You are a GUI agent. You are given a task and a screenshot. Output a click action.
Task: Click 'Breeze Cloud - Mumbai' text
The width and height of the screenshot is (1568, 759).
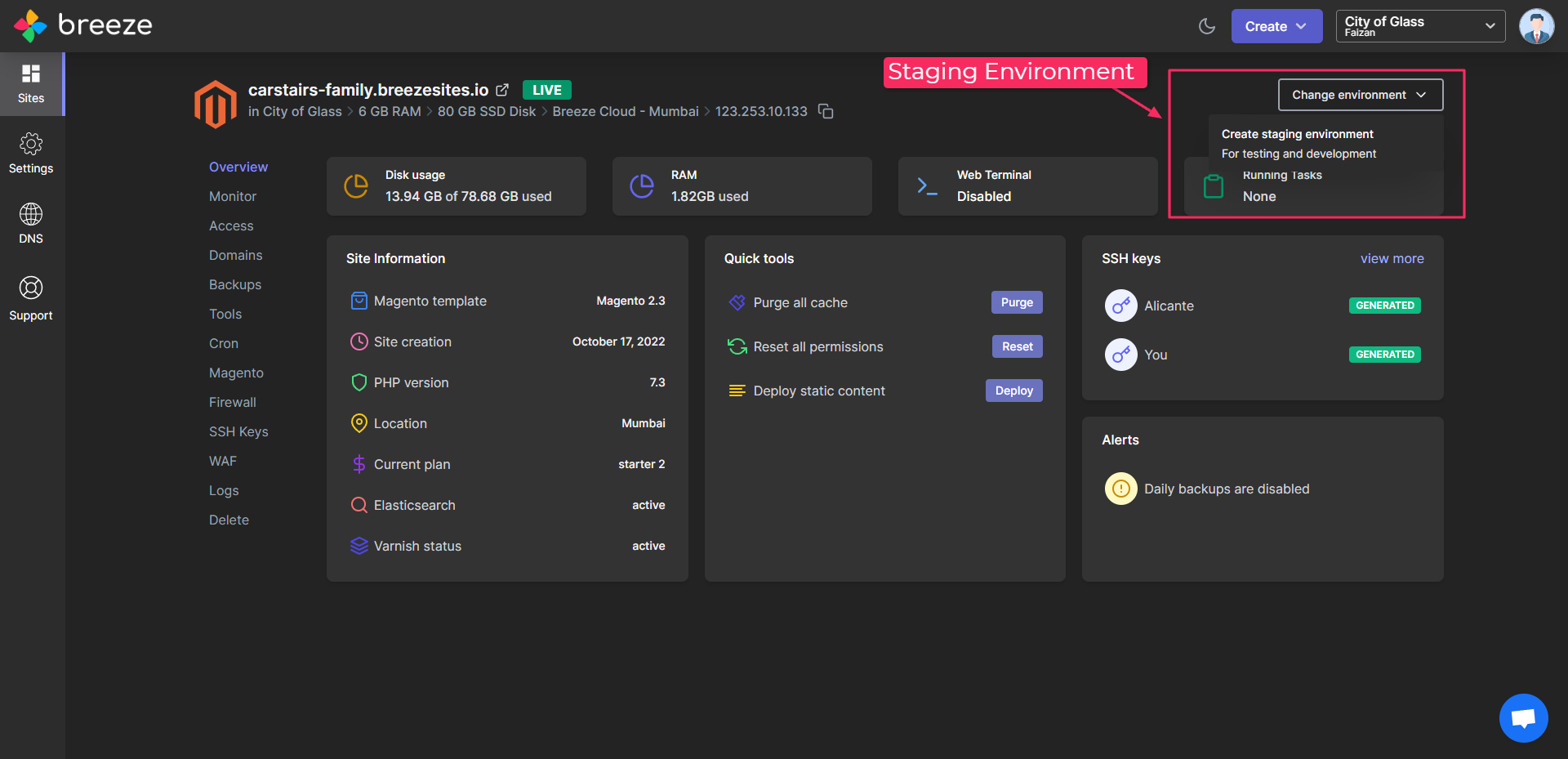coord(626,111)
